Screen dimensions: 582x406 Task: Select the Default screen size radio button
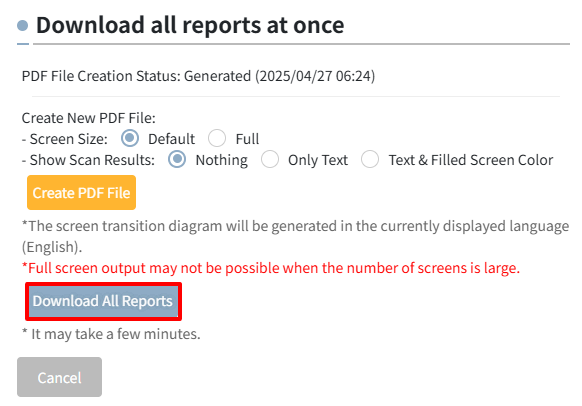click(x=130, y=138)
